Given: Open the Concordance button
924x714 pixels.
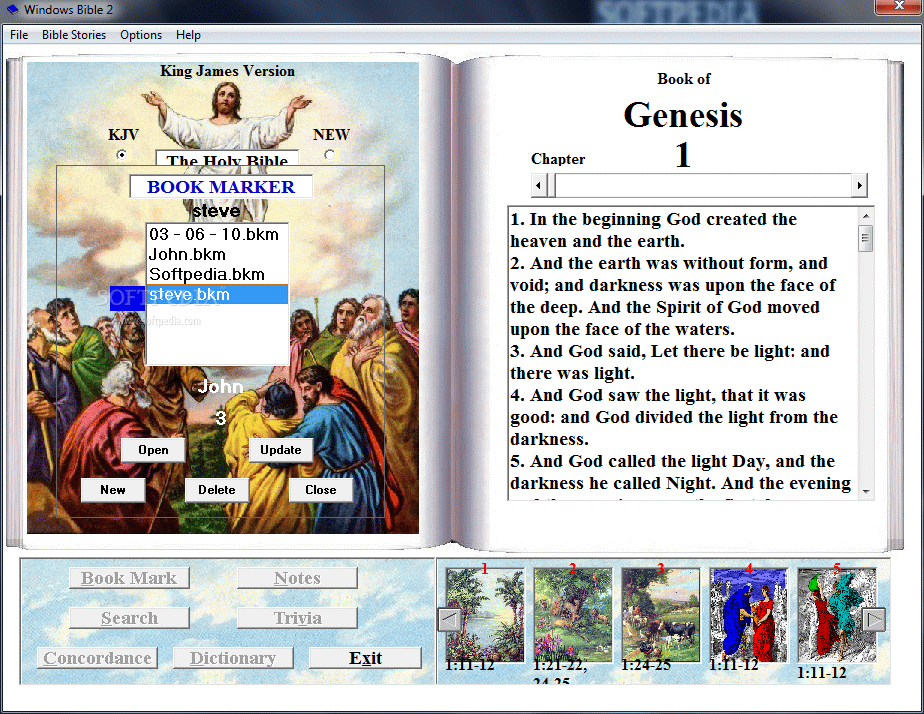Looking at the screenshot, I should click(x=97, y=658).
